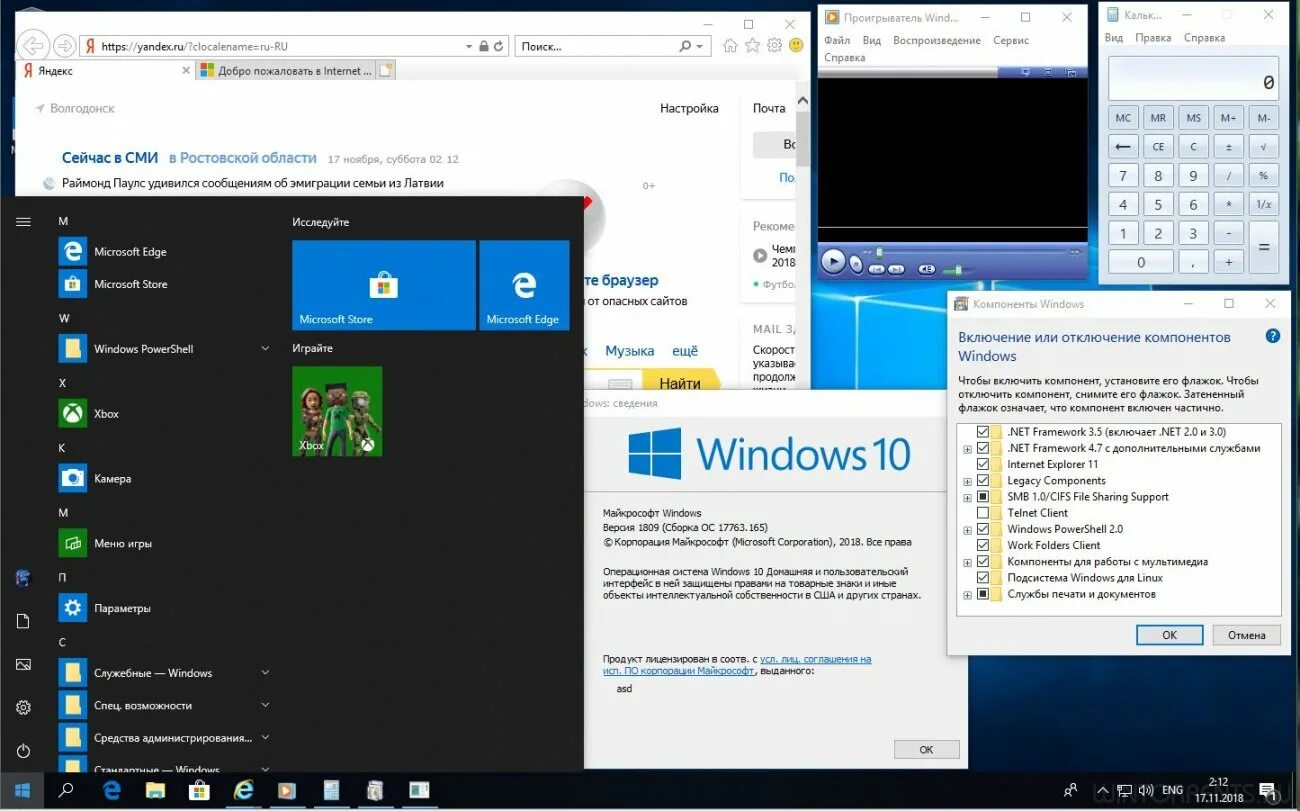Click the Play button in Windows Media Player
The image size is (1300, 811).
pyautogui.click(x=832, y=262)
